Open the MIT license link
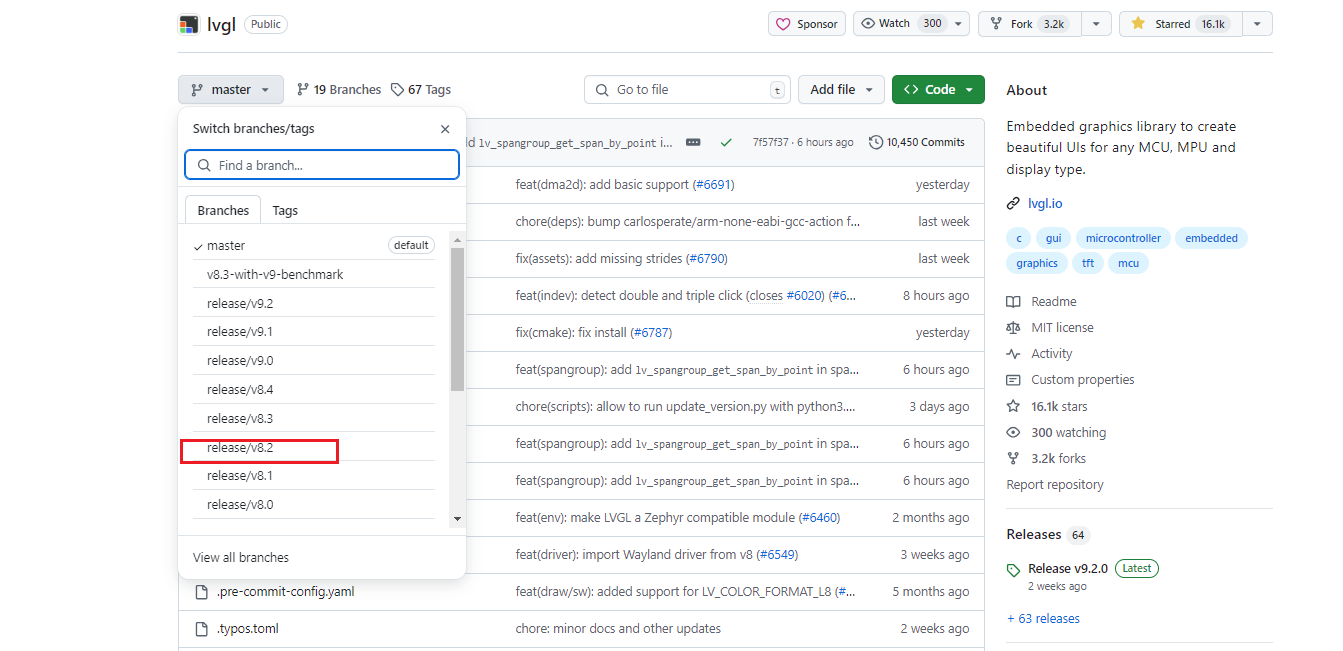The image size is (1343, 651). (1051, 328)
